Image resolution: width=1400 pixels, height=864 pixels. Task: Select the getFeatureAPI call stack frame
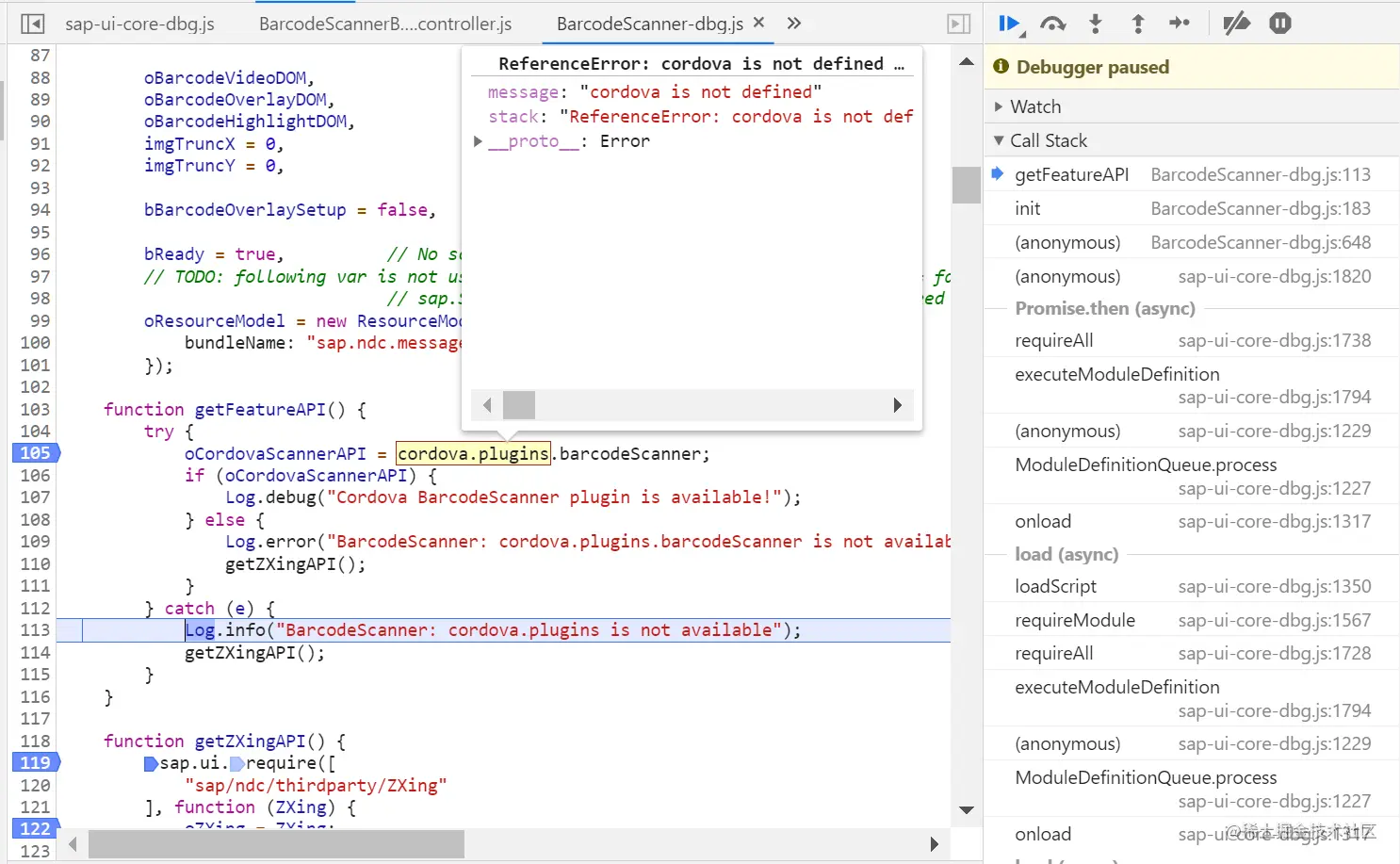click(x=1192, y=174)
